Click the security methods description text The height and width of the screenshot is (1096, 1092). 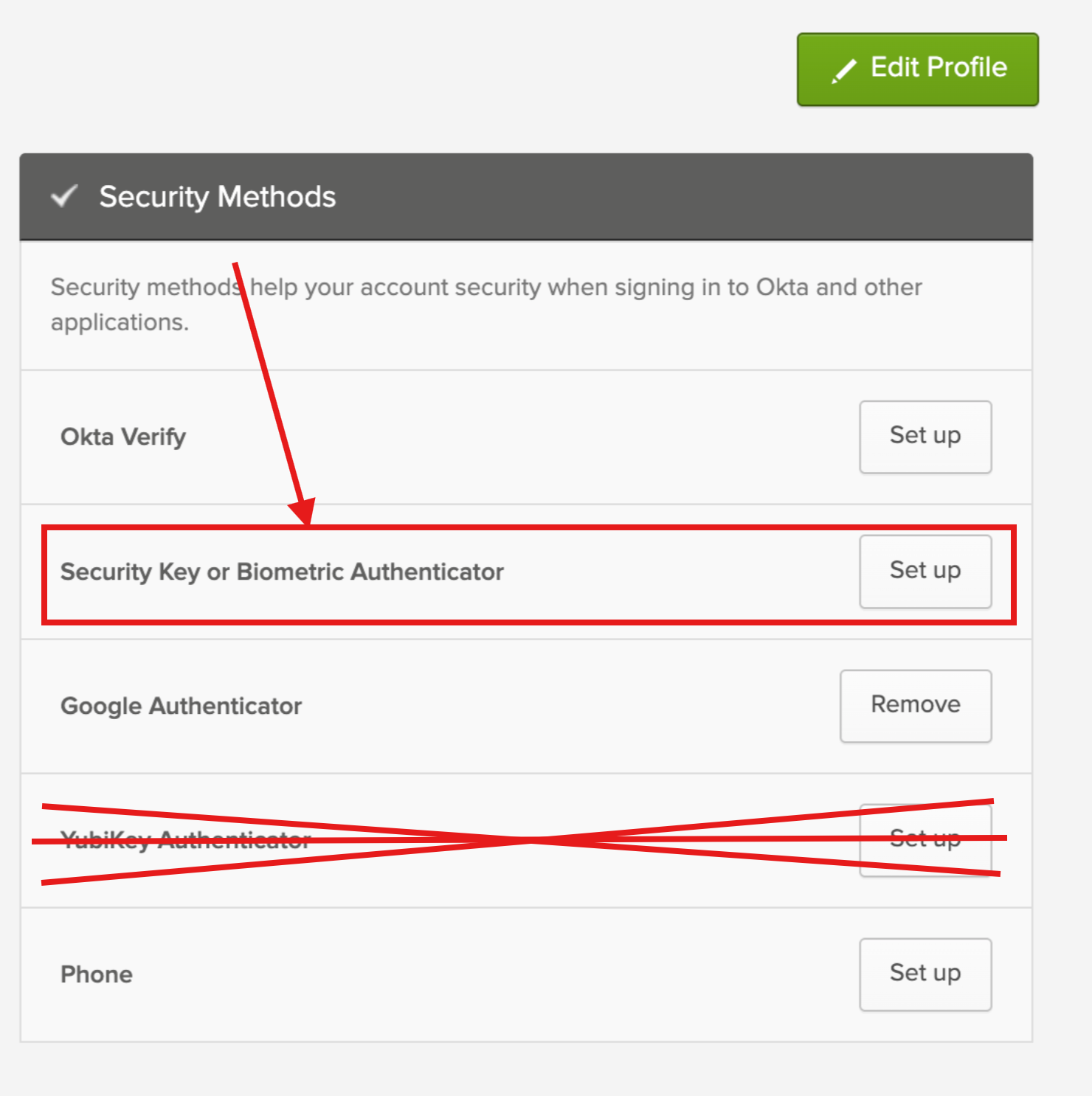tap(486, 305)
